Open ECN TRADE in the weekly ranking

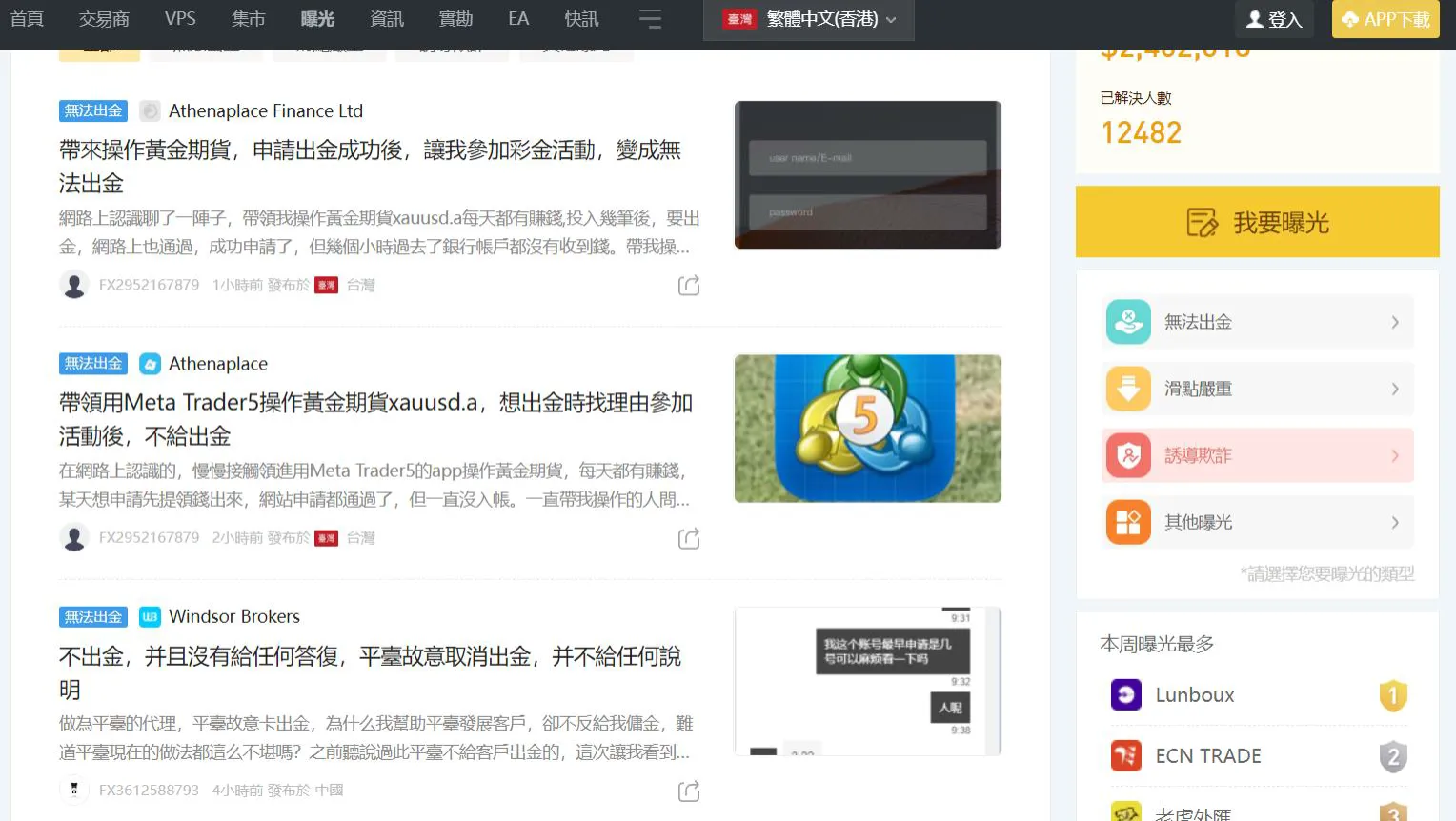pyautogui.click(x=1208, y=756)
